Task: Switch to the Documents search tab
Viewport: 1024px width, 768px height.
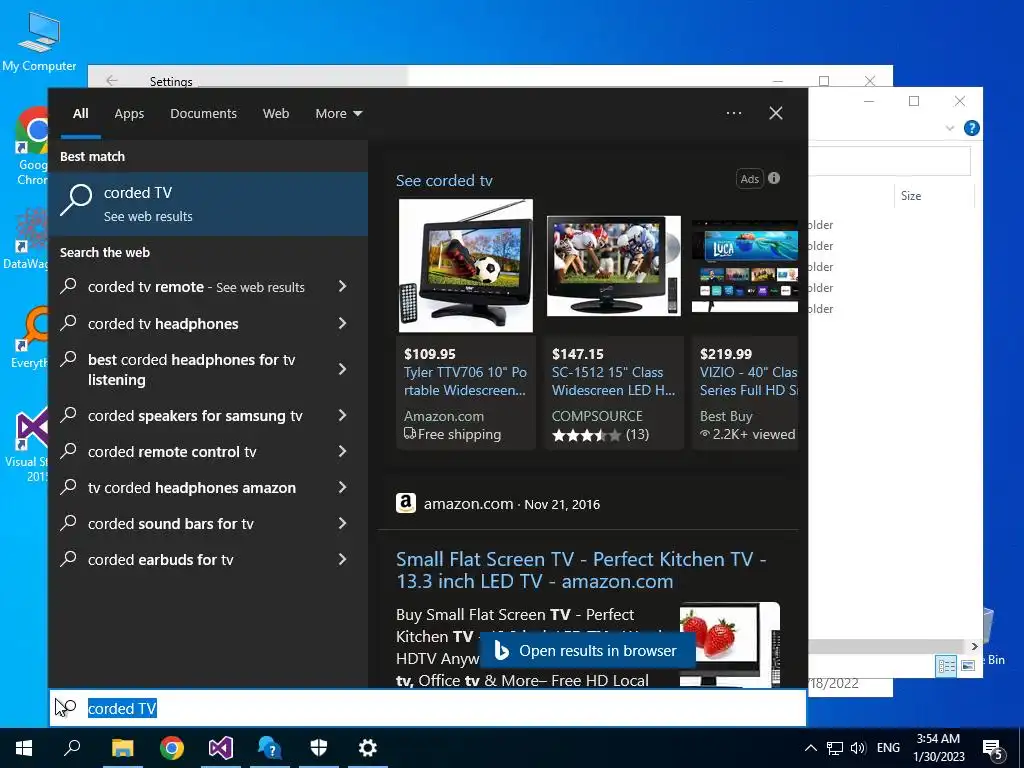Action: 203,113
